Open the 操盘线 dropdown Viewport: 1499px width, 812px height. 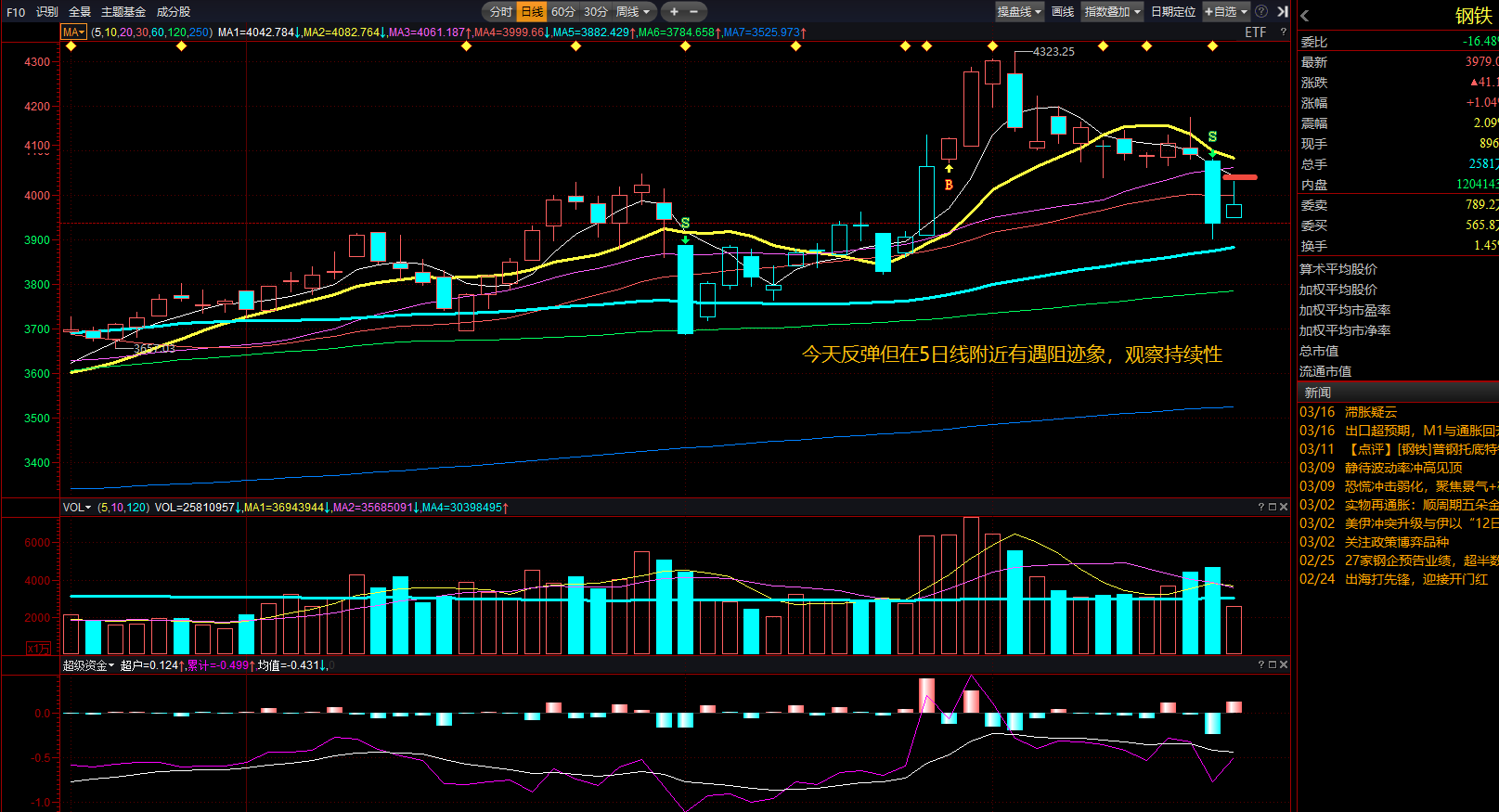pos(1019,12)
